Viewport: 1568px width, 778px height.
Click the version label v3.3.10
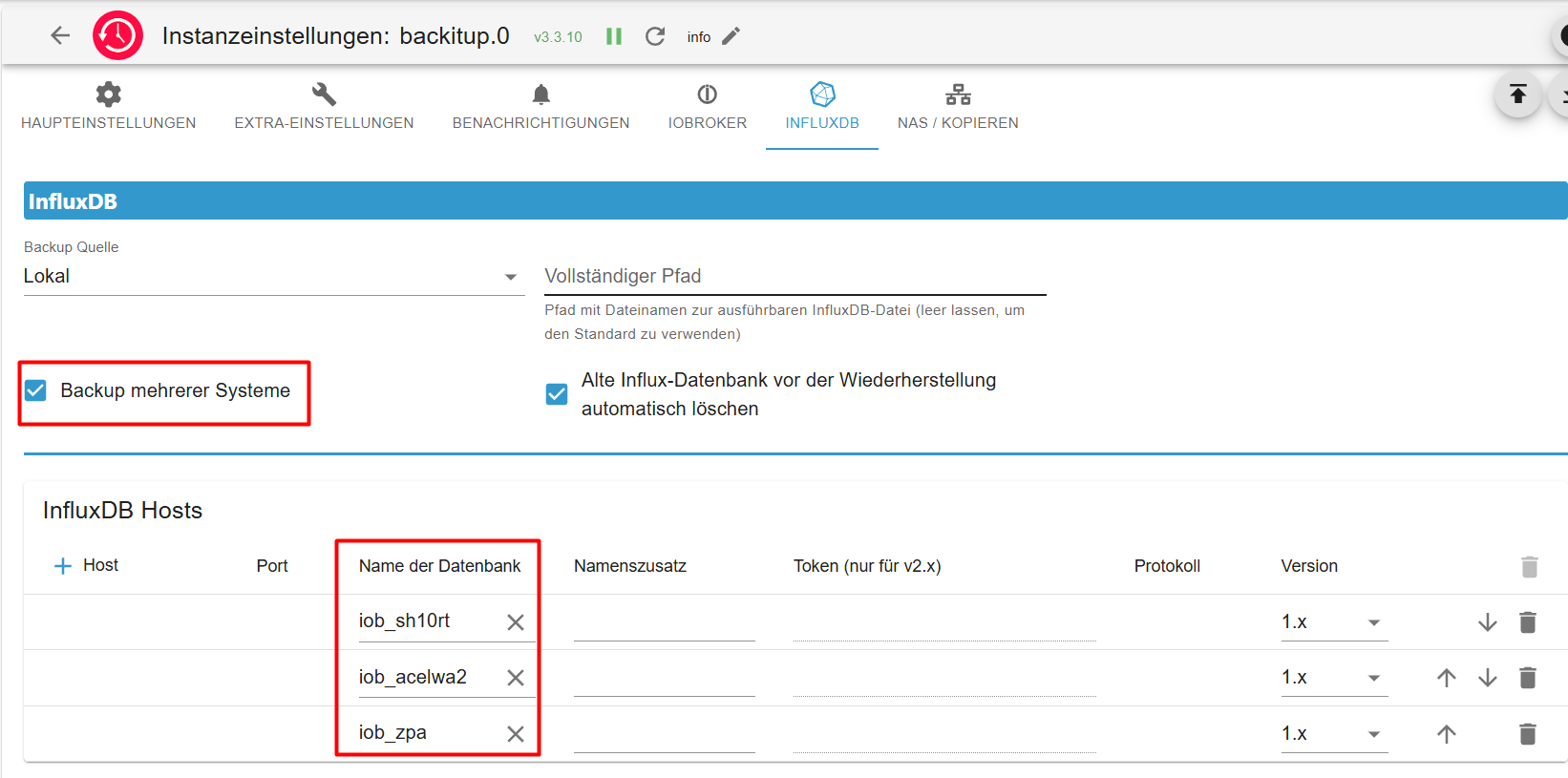pyautogui.click(x=558, y=37)
